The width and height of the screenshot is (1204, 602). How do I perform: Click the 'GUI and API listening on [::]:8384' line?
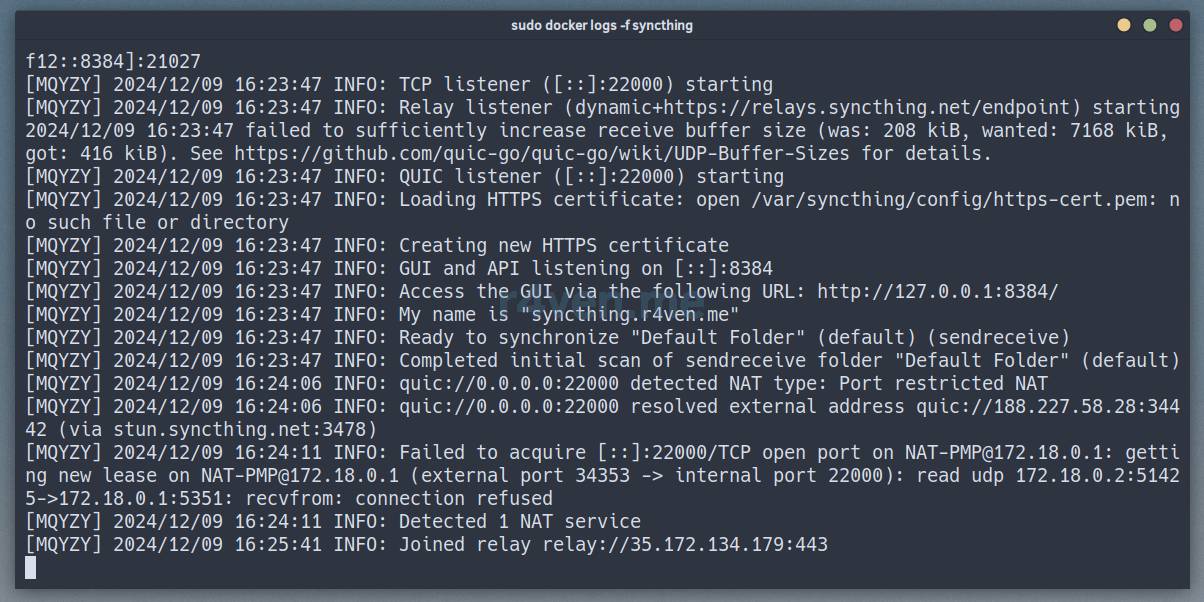[x=585, y=268]
